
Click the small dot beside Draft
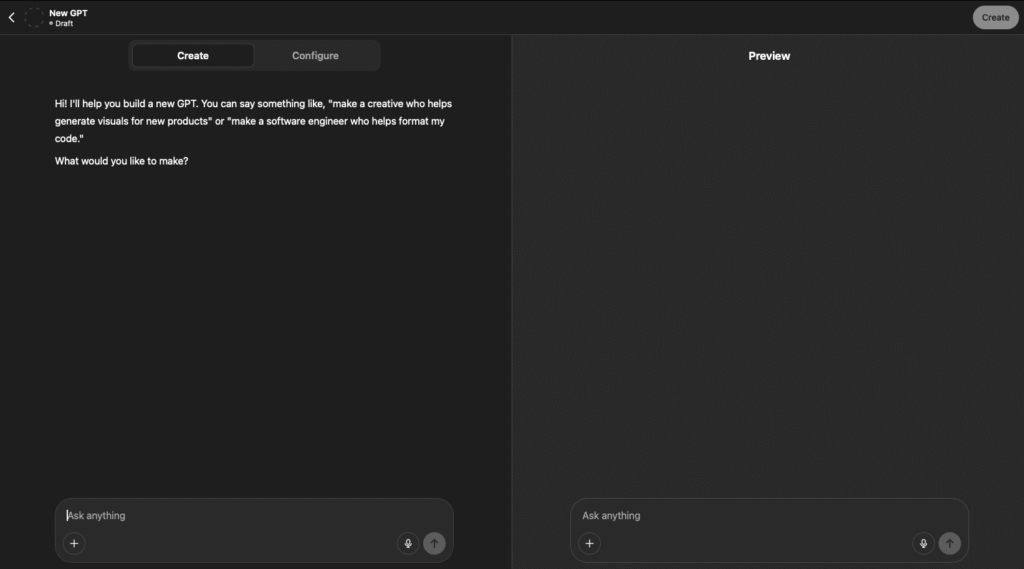(x=51, y=23)
